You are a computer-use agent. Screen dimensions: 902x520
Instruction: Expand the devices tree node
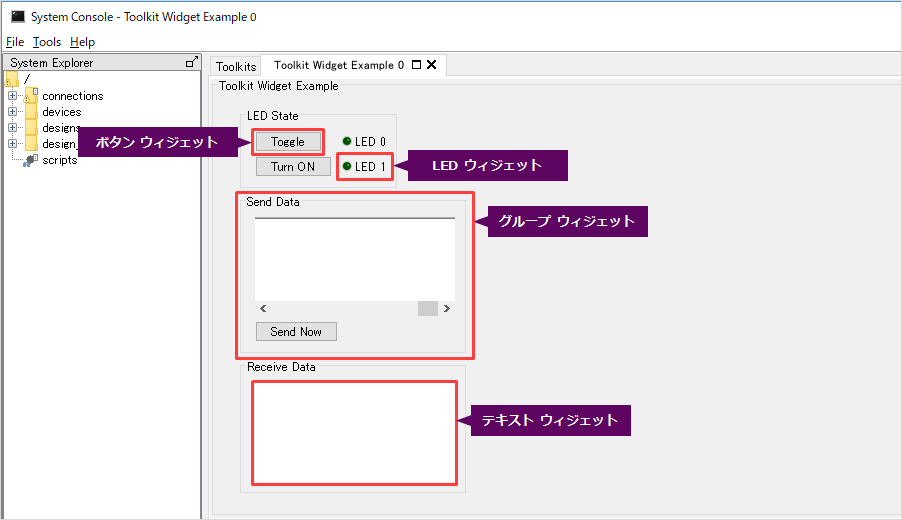pos(12,112)
